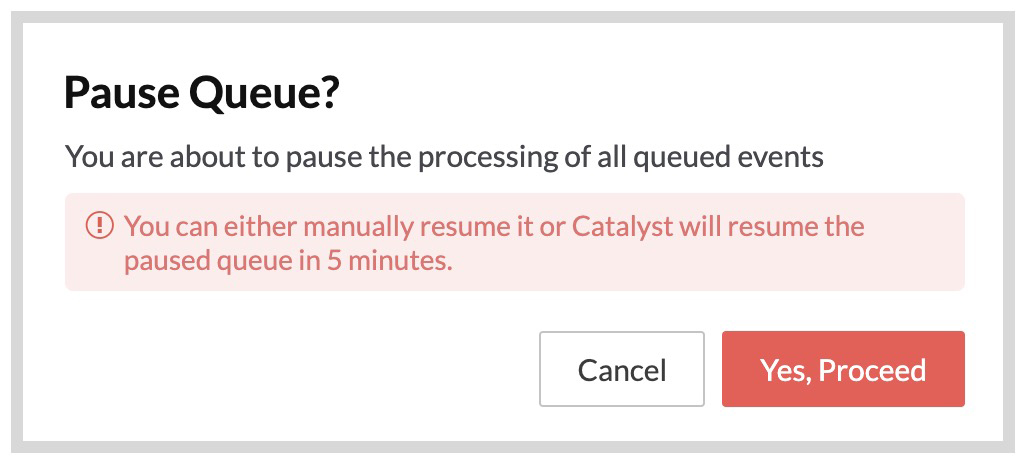This screenshot has width=1026, height=464.
Task: Click the alert icon beside "You can either"
Action: 98,226
